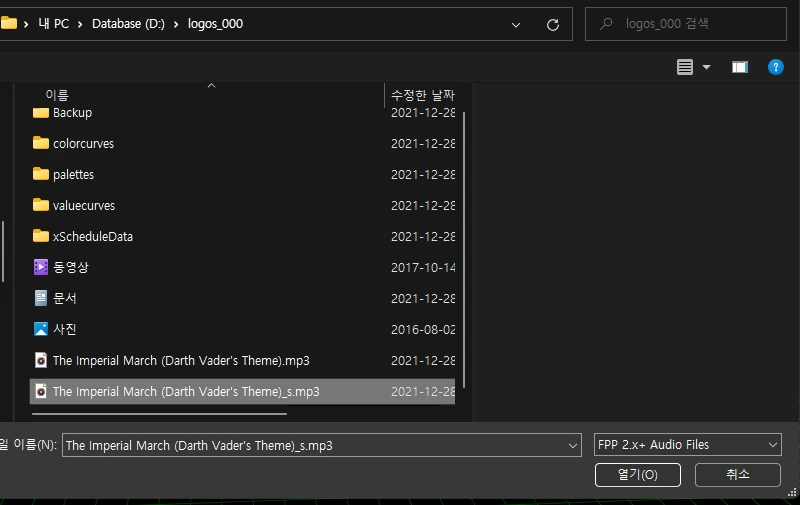The height and width of the screenshot is (505, 800).
Task: Select the Backup folder name
Action: [x=72, y=112]
